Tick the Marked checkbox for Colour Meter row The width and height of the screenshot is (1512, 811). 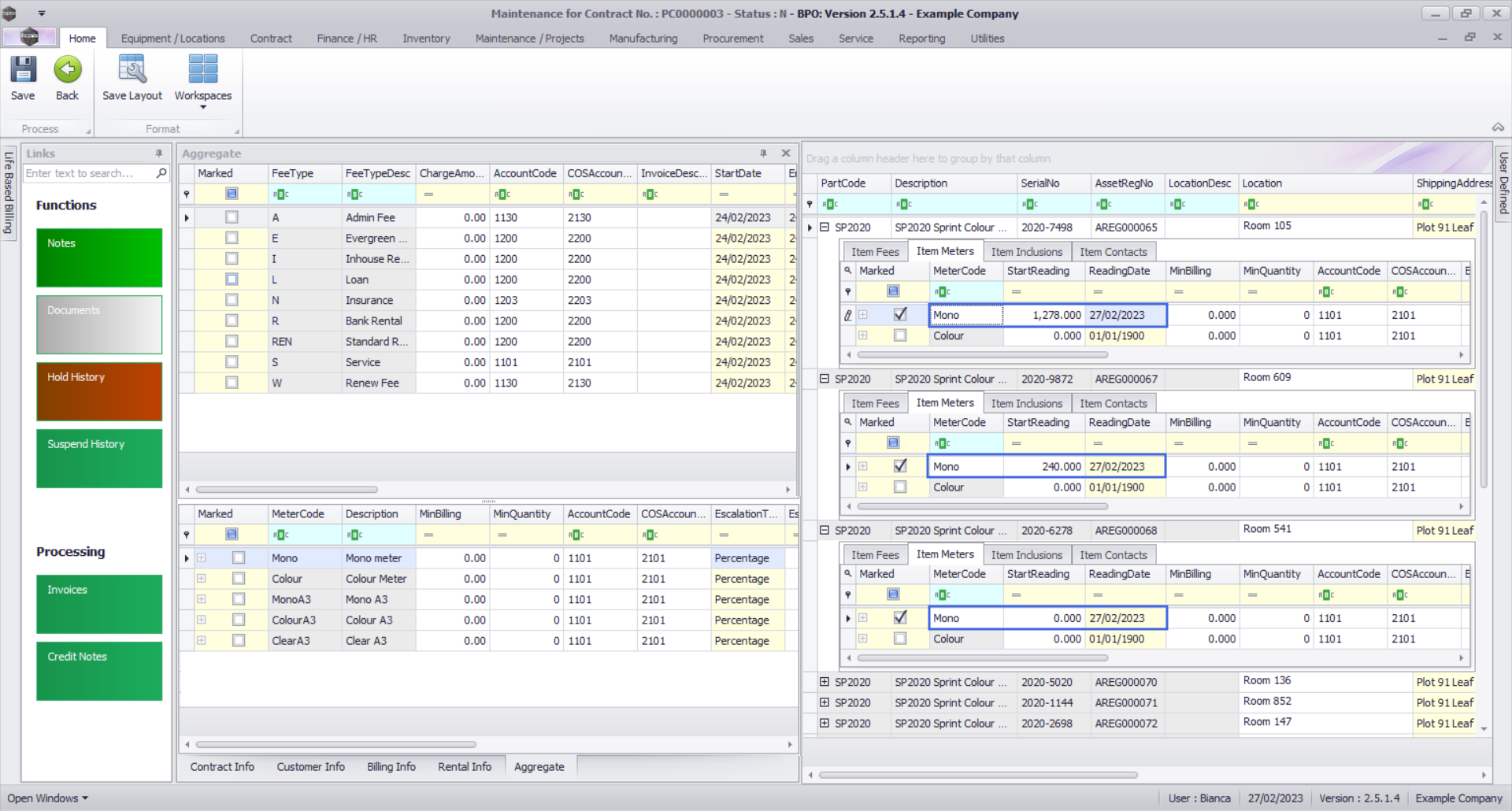point(239,579)
